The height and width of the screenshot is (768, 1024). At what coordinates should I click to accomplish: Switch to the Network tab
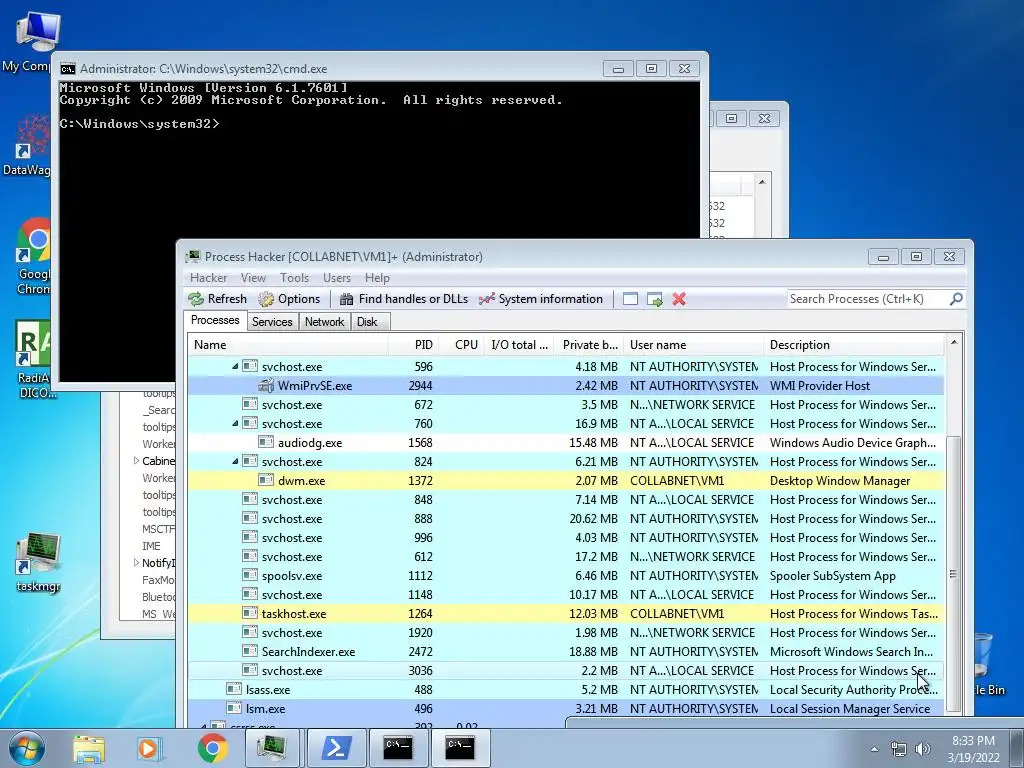pyautogui.click(x=325, y=321)
